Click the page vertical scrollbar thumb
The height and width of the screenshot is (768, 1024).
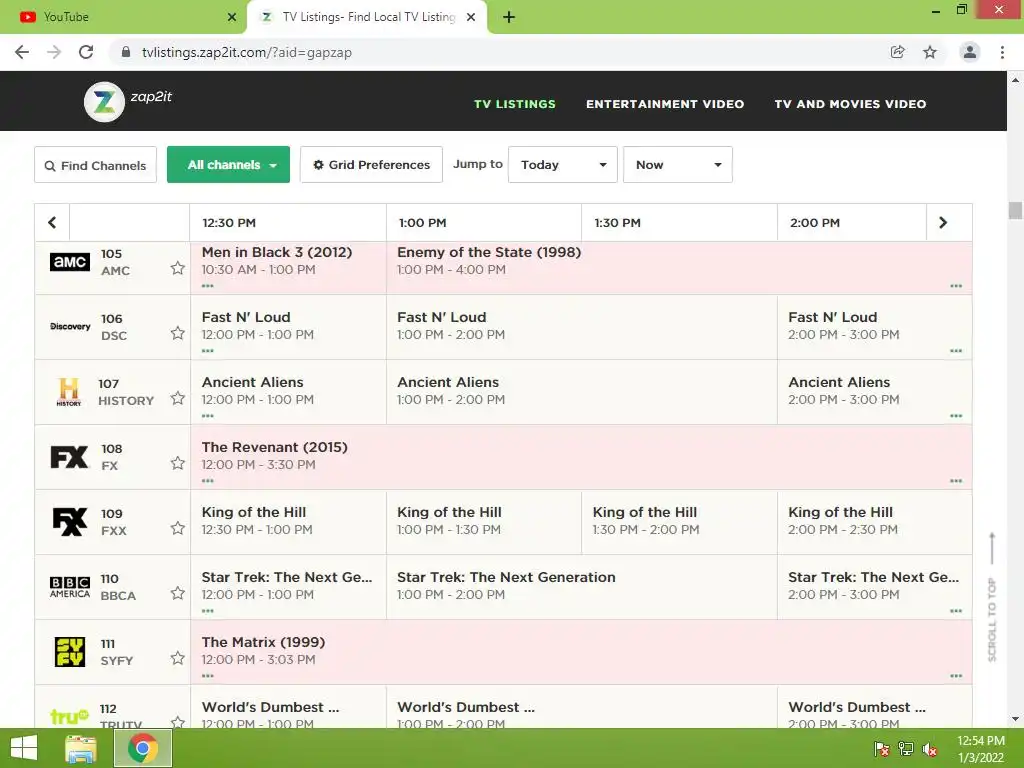coord(1015,210)
